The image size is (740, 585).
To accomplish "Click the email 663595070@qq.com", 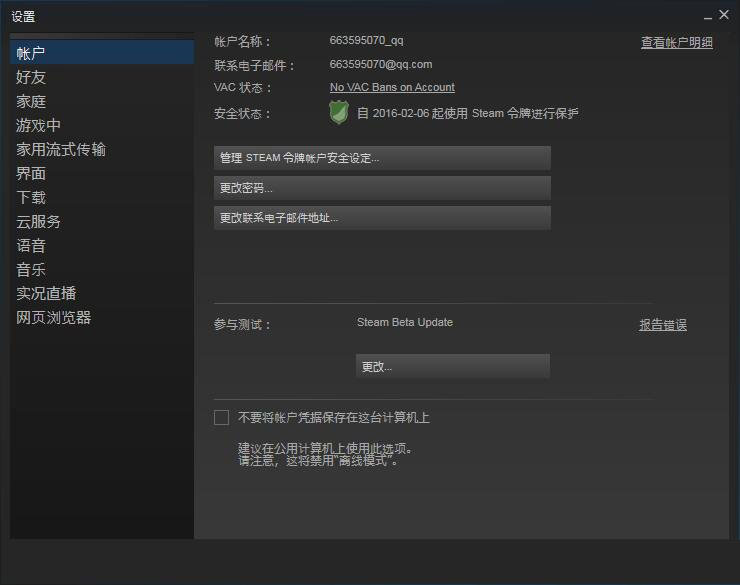I will 380,64.
